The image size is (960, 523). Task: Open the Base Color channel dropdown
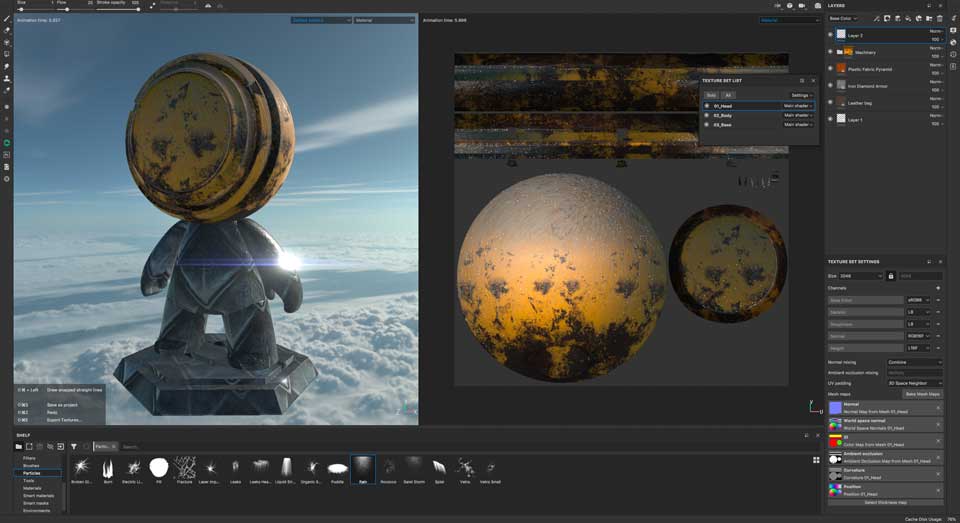pos(843,18)
